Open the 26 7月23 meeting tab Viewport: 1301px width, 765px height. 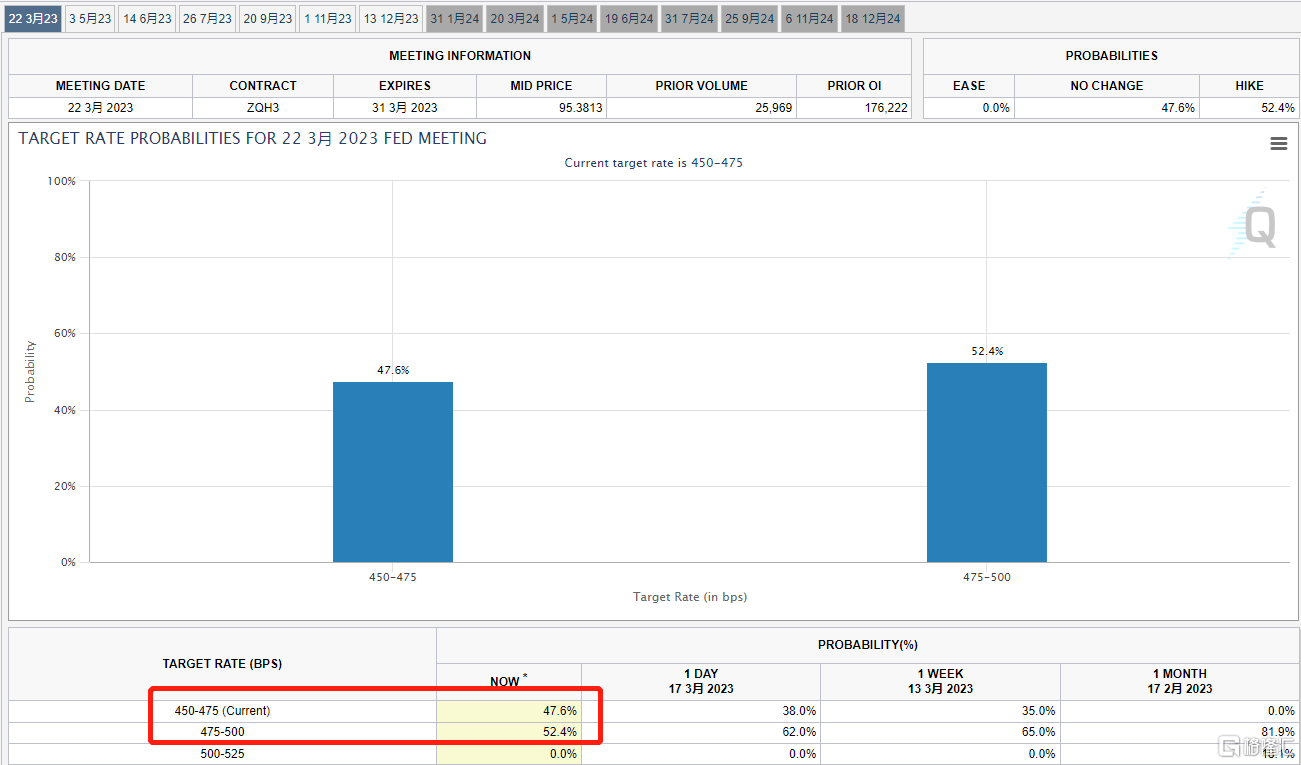(x=207, y=18)
